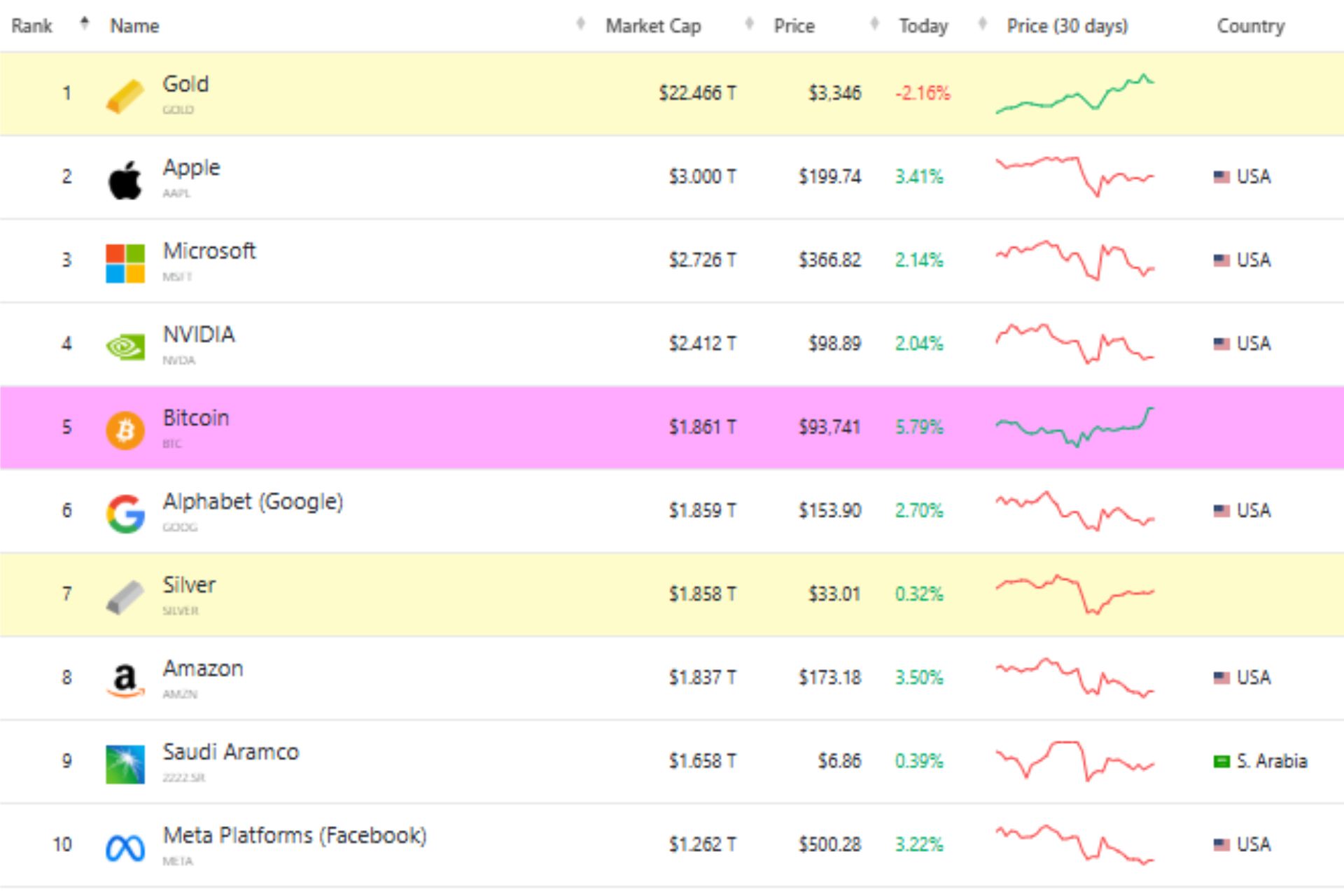Click the NVIDIA green eye logo
This screenshot has height=896, width=1344.
point(125,346)
